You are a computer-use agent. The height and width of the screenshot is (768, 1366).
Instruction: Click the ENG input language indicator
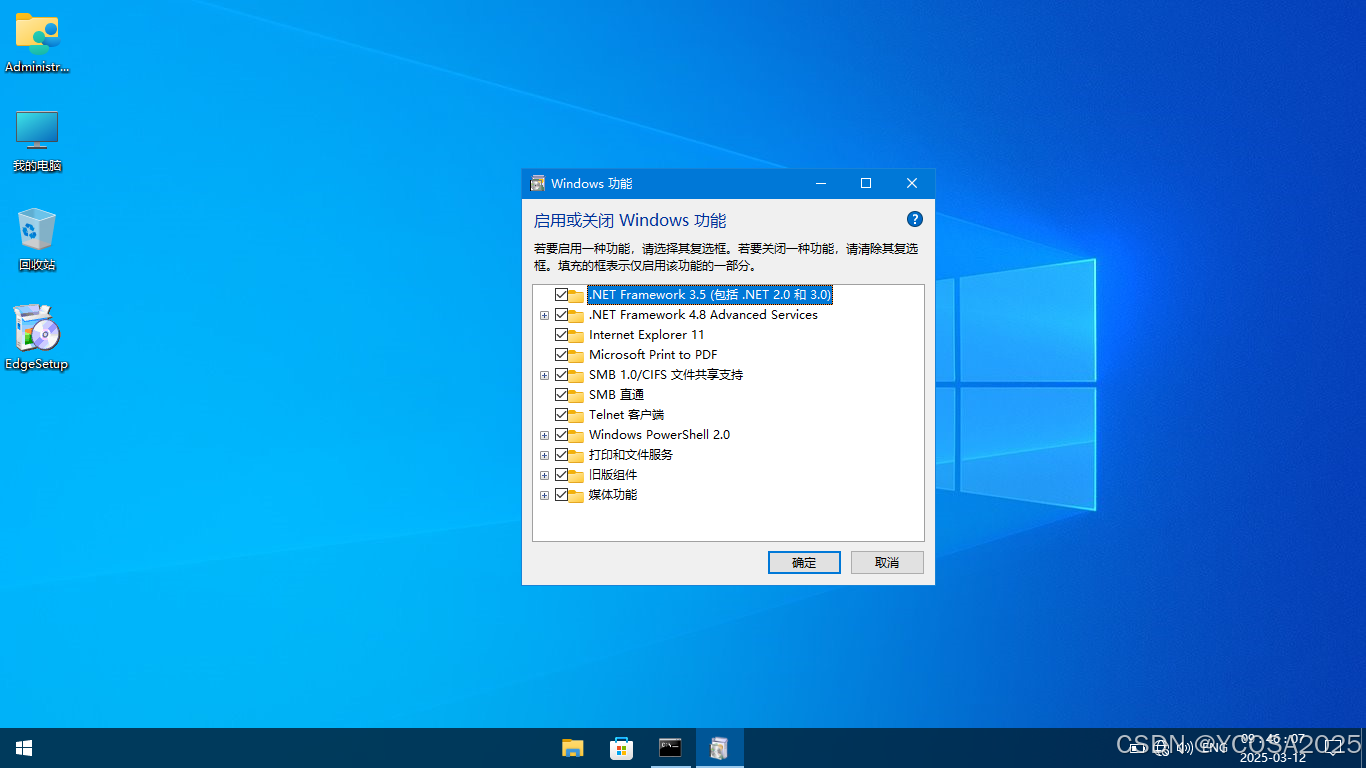[1214, 747]
